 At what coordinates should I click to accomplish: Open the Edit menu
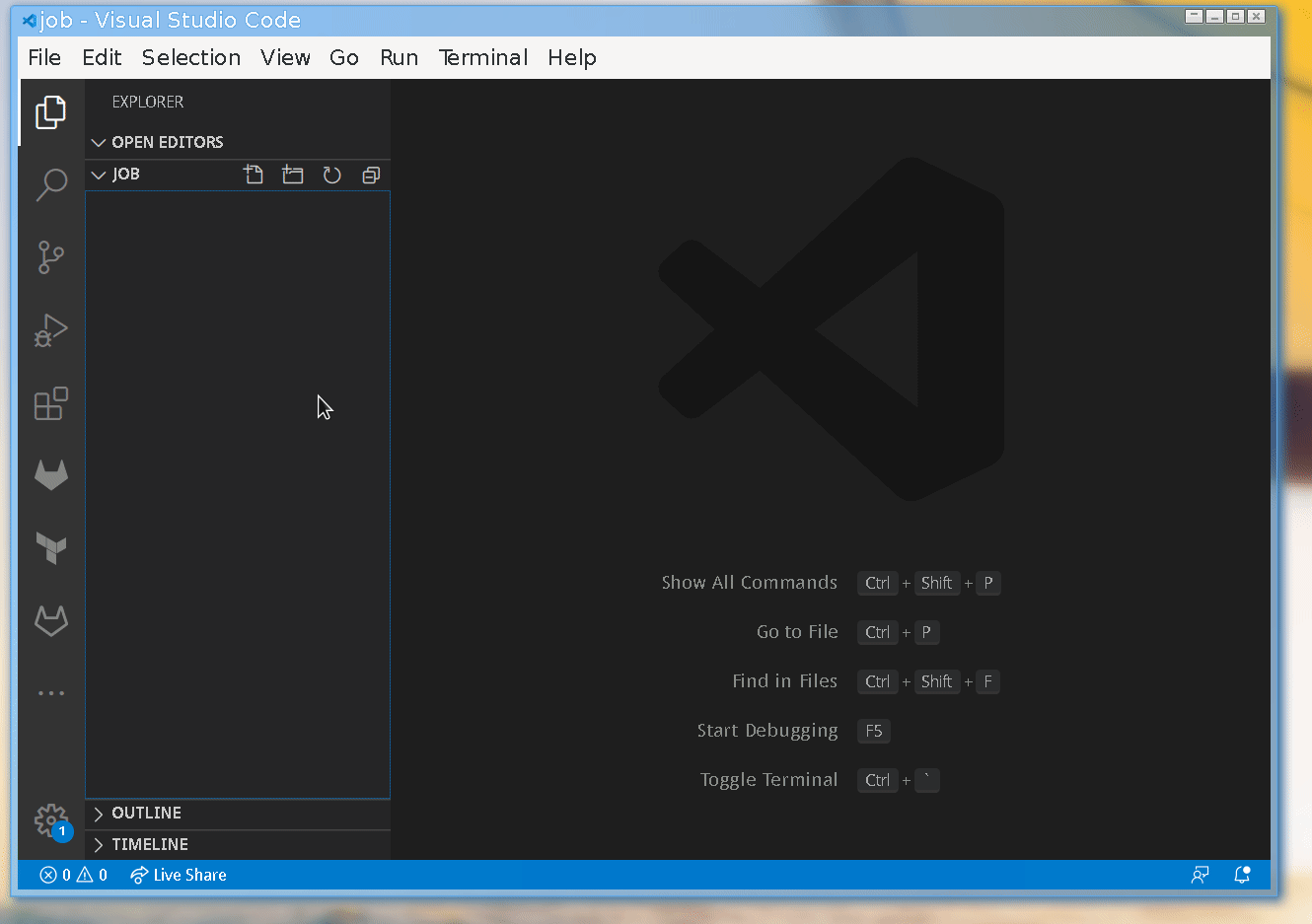click(x=102, y=57)
